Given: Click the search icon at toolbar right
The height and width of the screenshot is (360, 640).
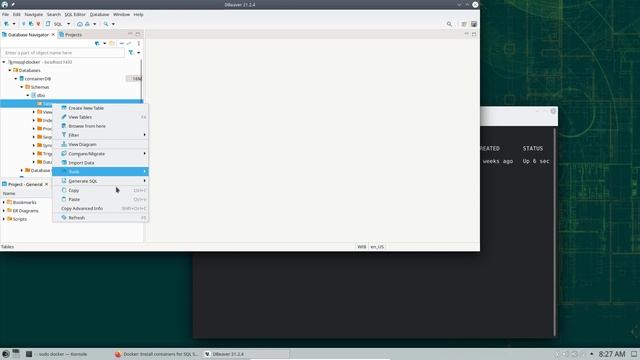Looking at the screenshot, I should coord(449,24).
